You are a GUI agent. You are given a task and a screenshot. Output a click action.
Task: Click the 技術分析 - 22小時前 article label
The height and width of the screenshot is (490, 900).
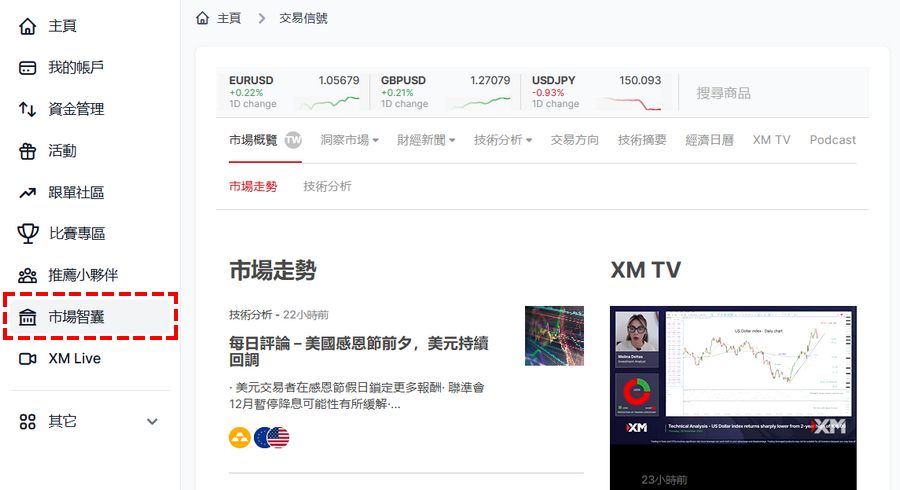279,314
